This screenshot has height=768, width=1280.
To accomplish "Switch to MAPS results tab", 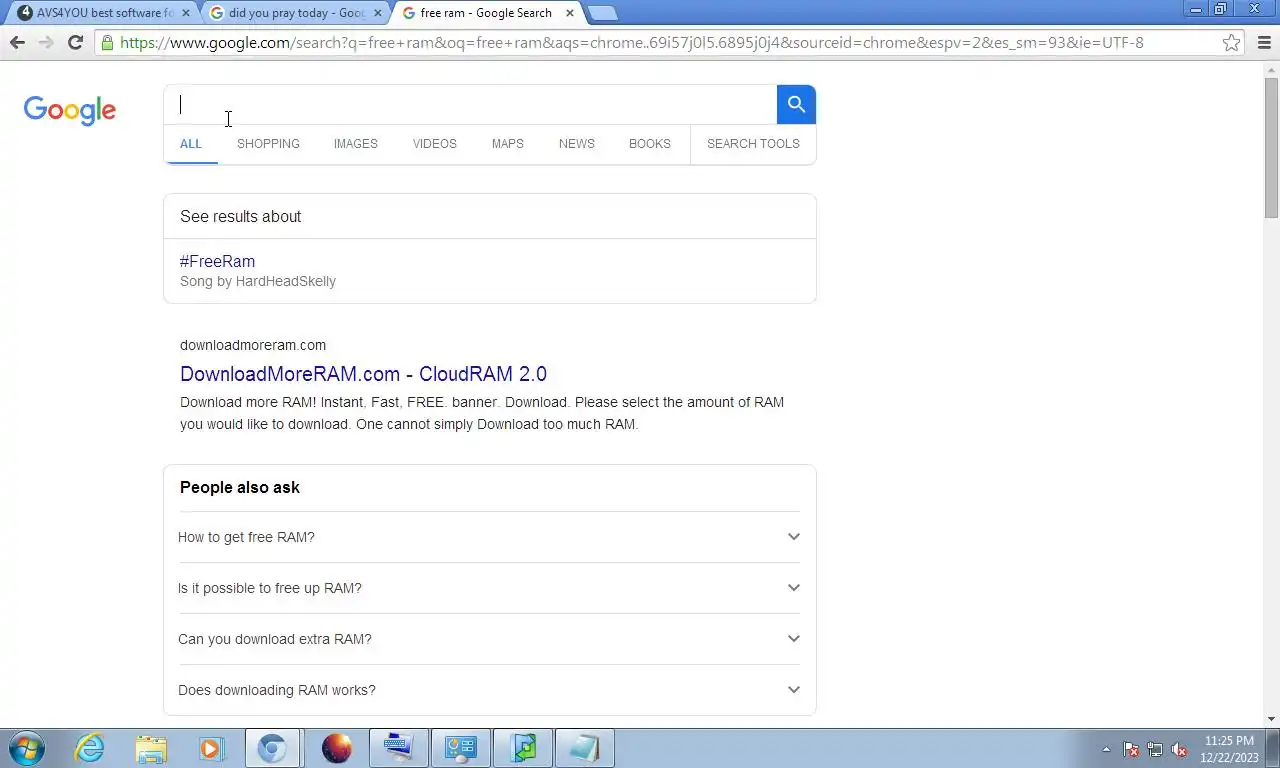I will (507, 143).
